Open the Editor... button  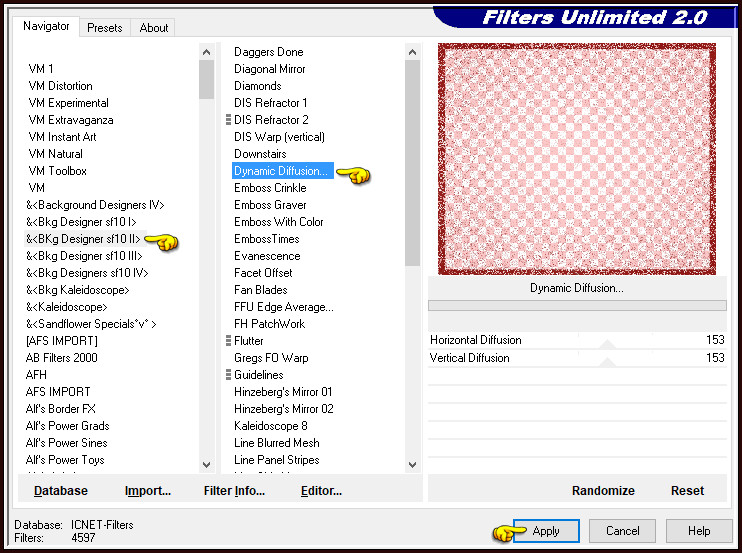tap(321, 491)
